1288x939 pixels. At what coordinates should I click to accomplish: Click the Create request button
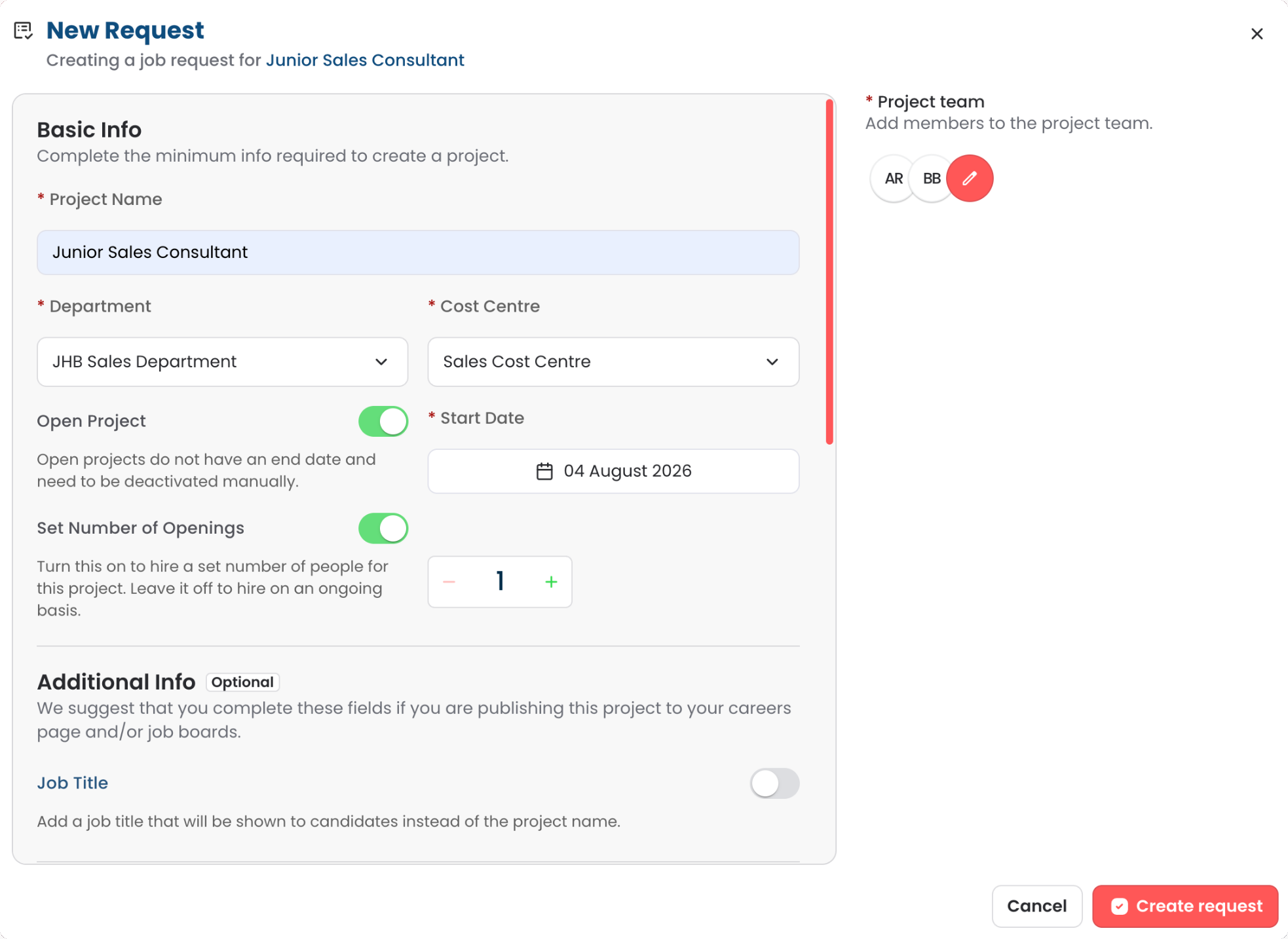click(1185, 906)
